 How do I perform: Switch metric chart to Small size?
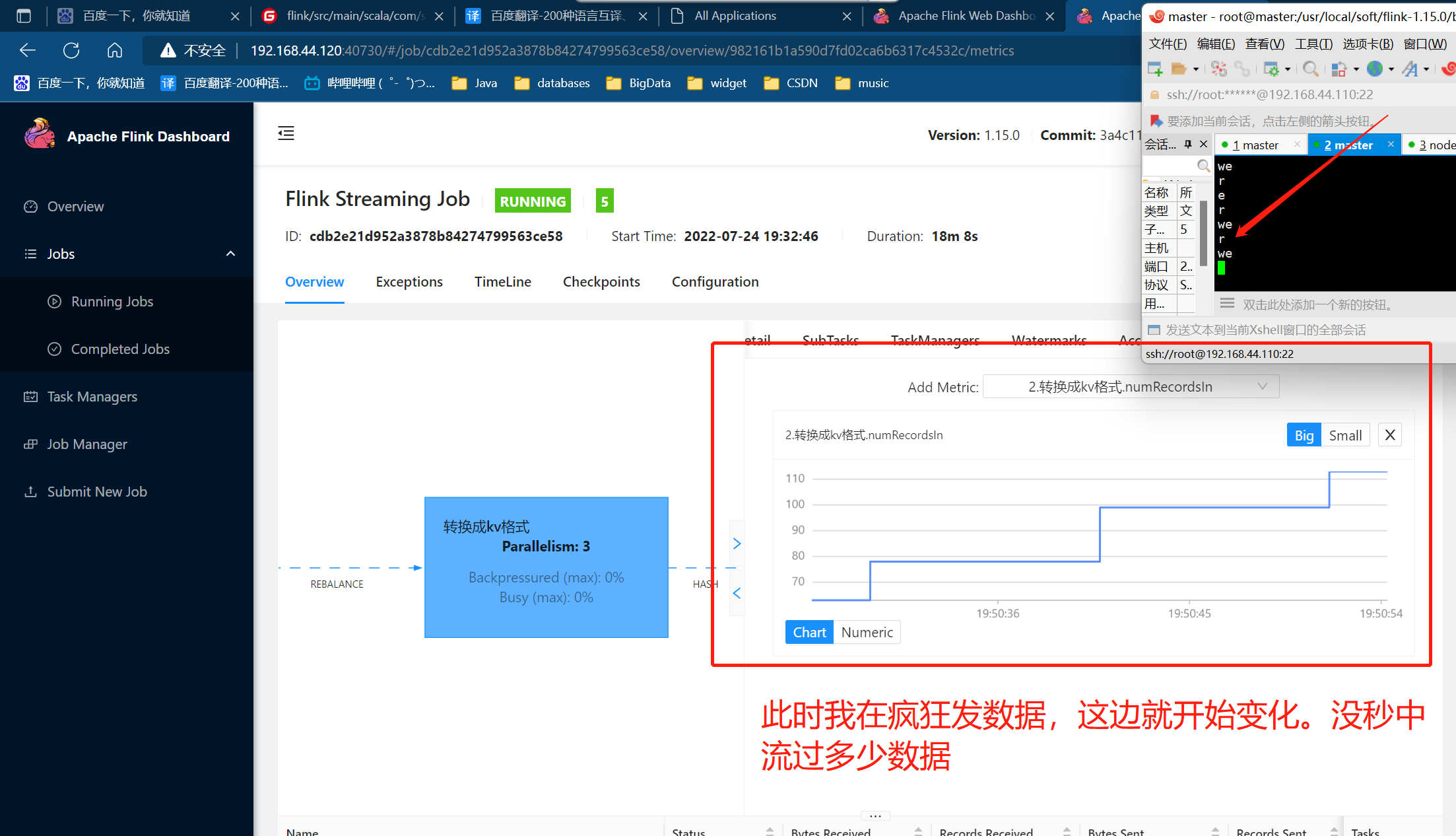[x=1345, y=435]
